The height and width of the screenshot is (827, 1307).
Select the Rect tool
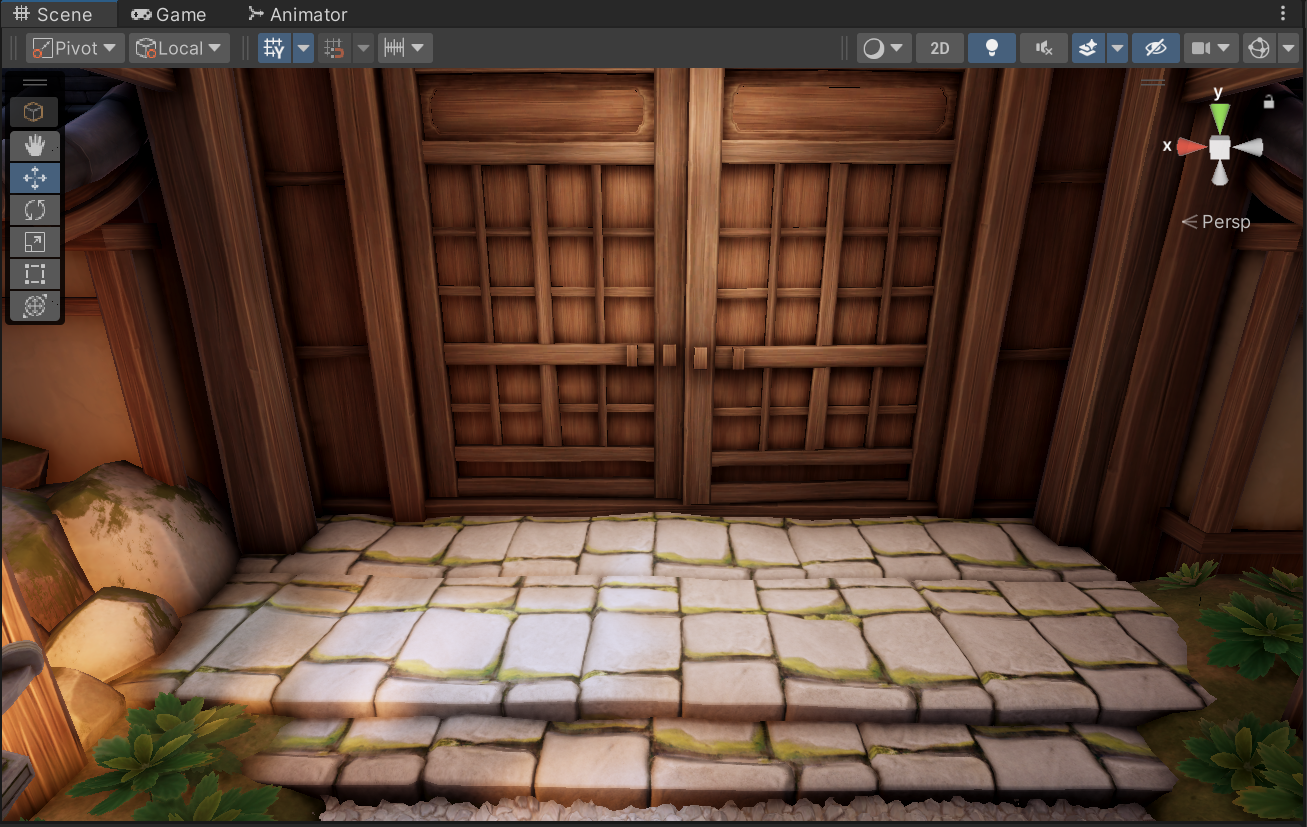pos(35,274)
